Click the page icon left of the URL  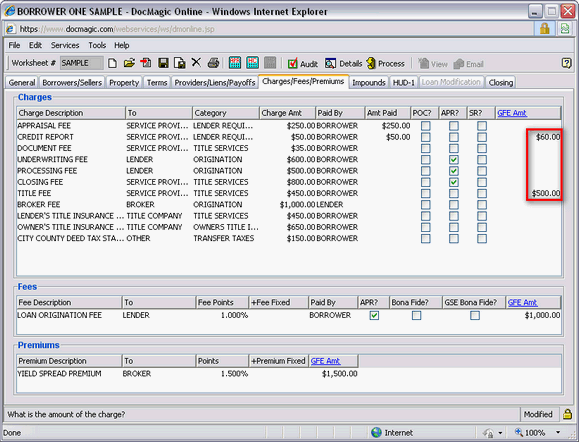coord(10,29)
